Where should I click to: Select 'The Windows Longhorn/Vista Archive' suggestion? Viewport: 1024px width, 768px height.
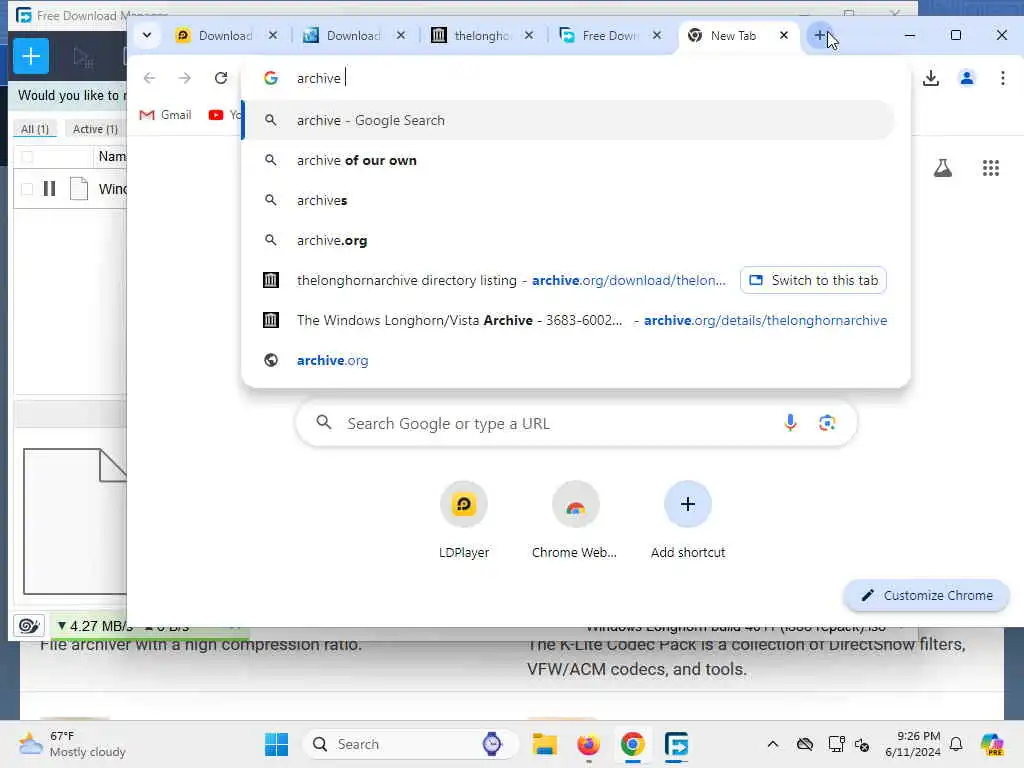(x=568, y=320)
